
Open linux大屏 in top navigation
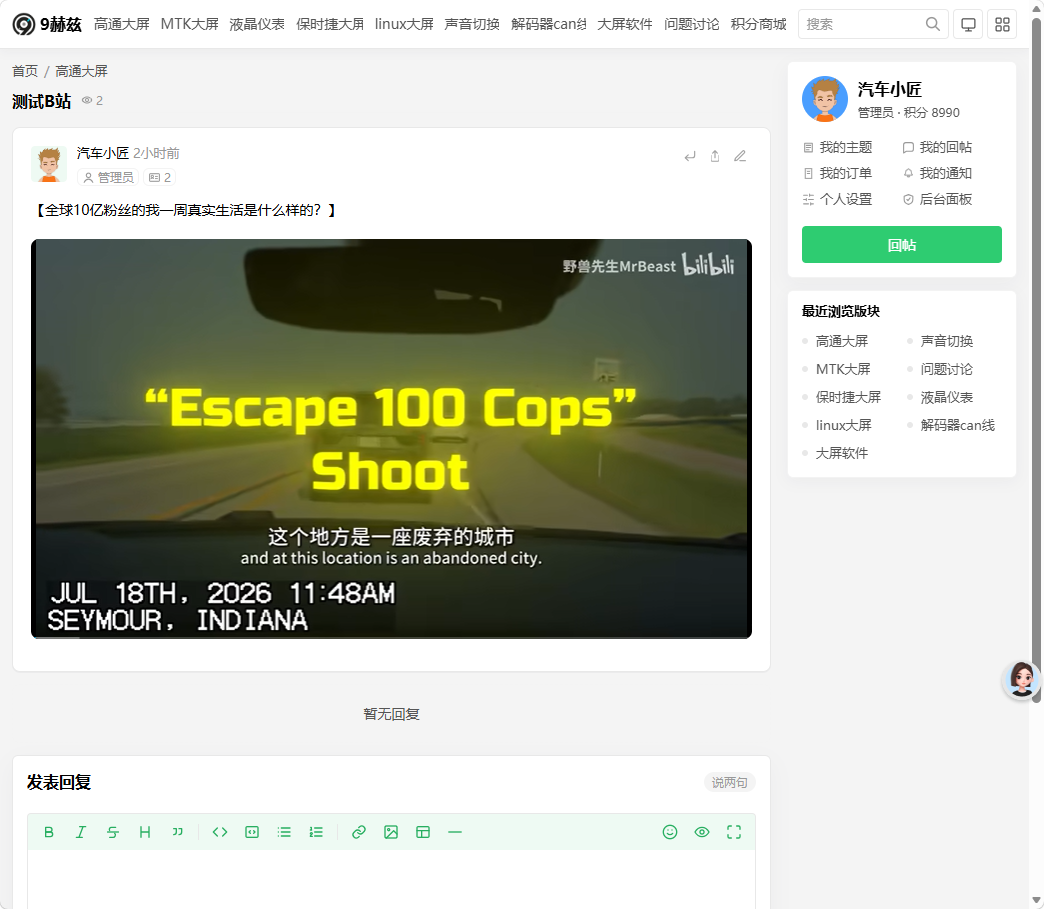point(403,25)
